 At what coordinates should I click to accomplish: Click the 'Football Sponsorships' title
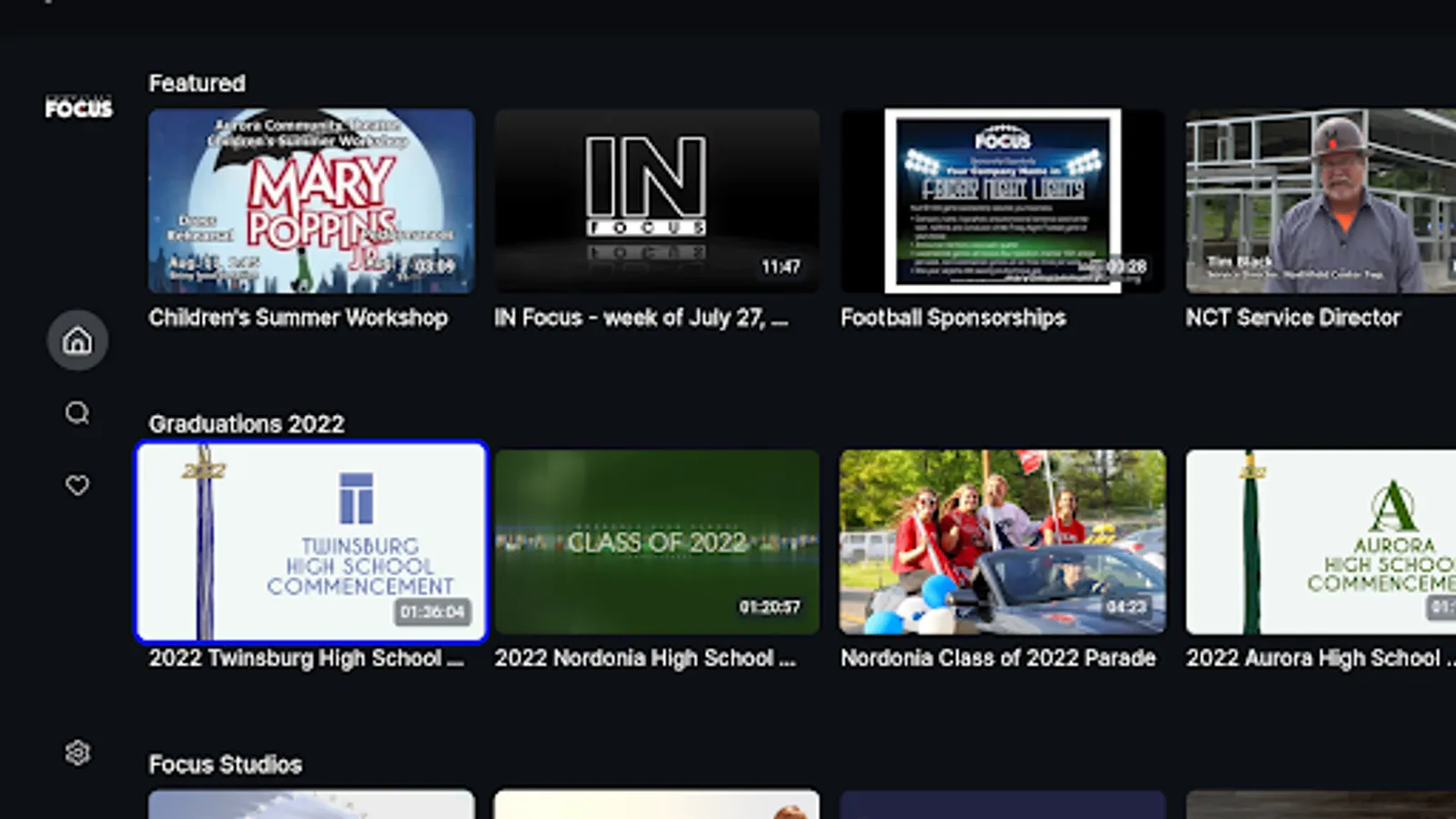(953, 318)
